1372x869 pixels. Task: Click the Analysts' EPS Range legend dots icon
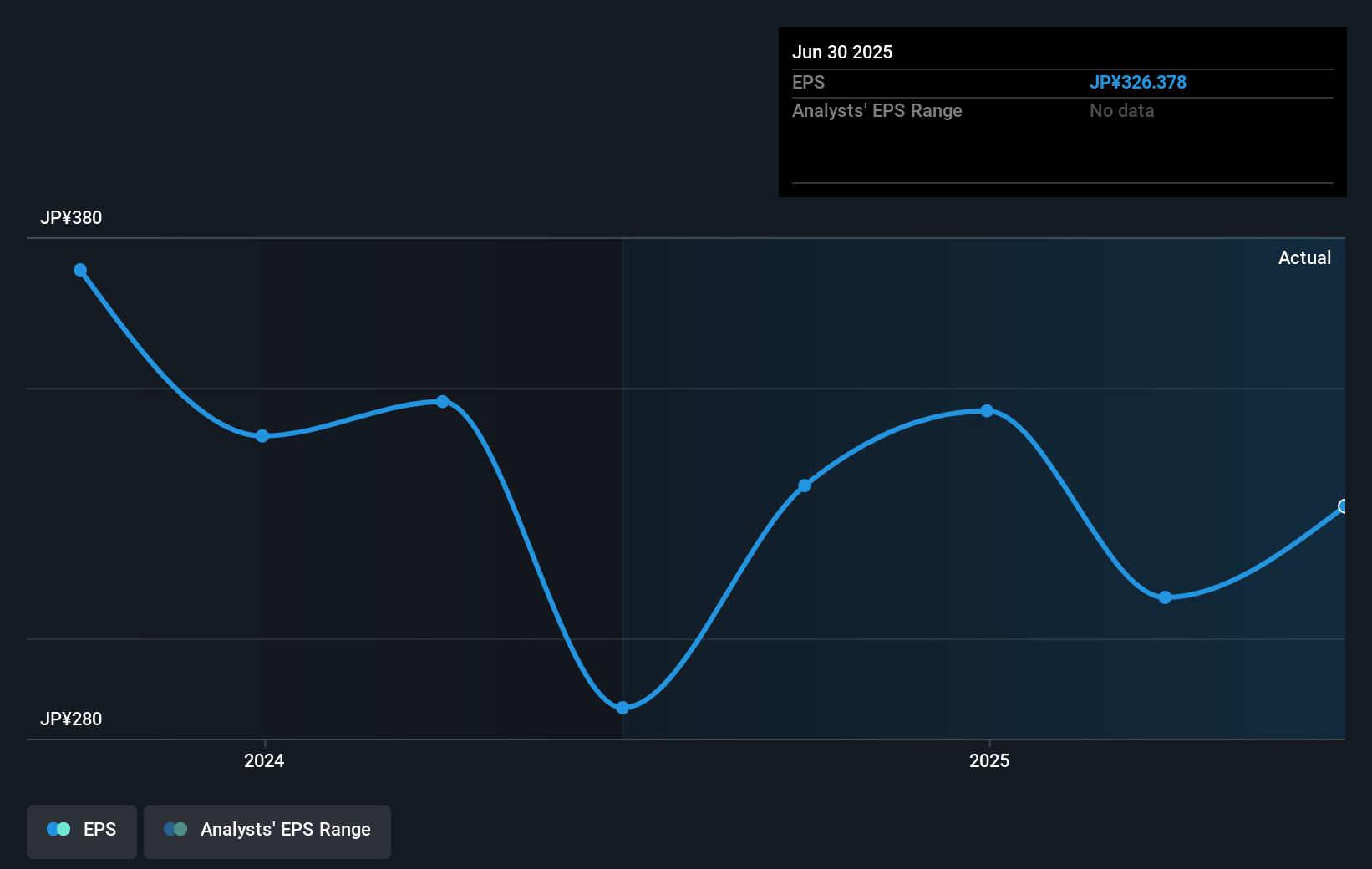(175, 829)
